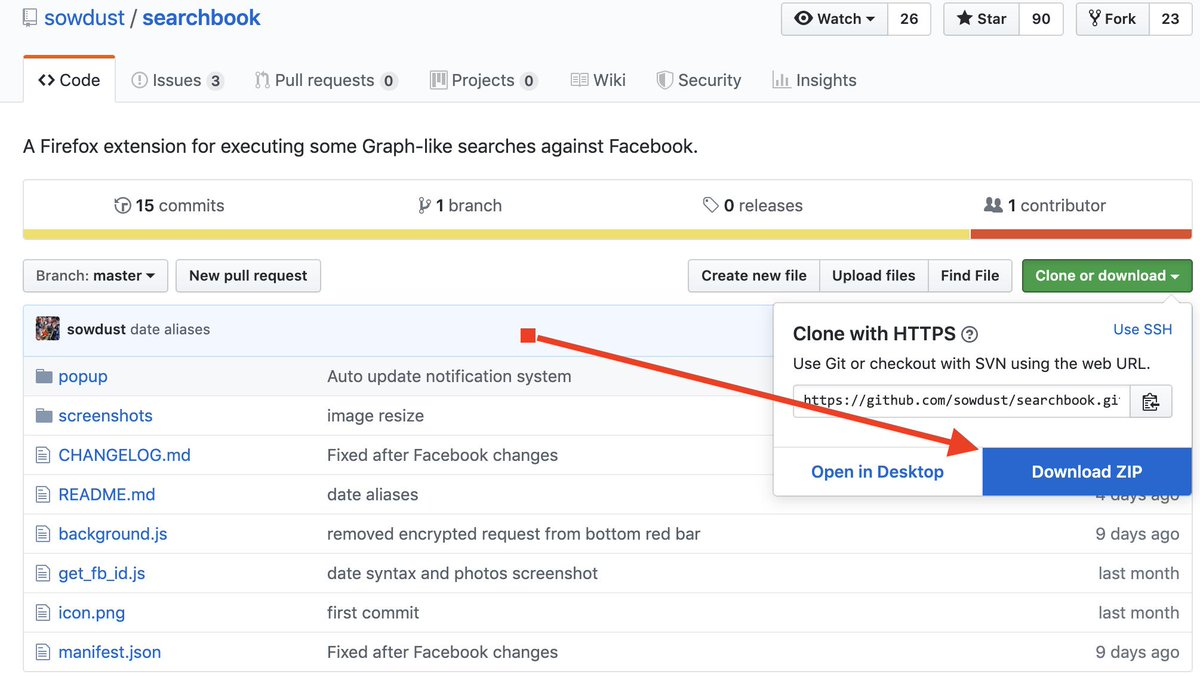Switch to the Issues tab
Viewport: 1200px width, 677px height.
coord(177,80)
